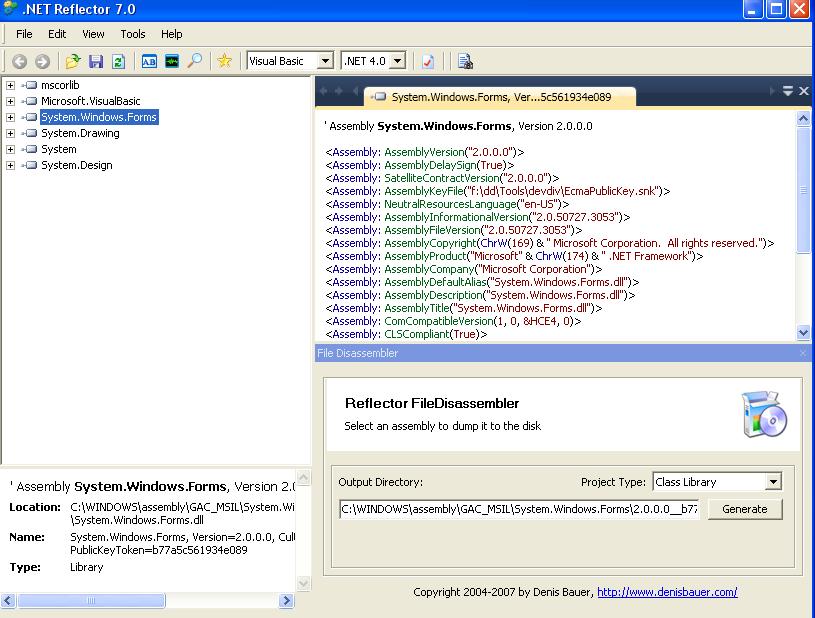
Task: Open the .NET 4.0 framework dropdown
Action: 398,61
